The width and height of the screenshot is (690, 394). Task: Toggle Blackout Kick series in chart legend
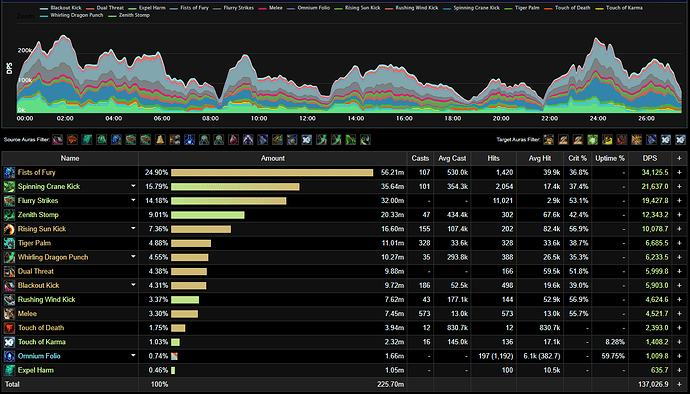click(x=60, y=8)
